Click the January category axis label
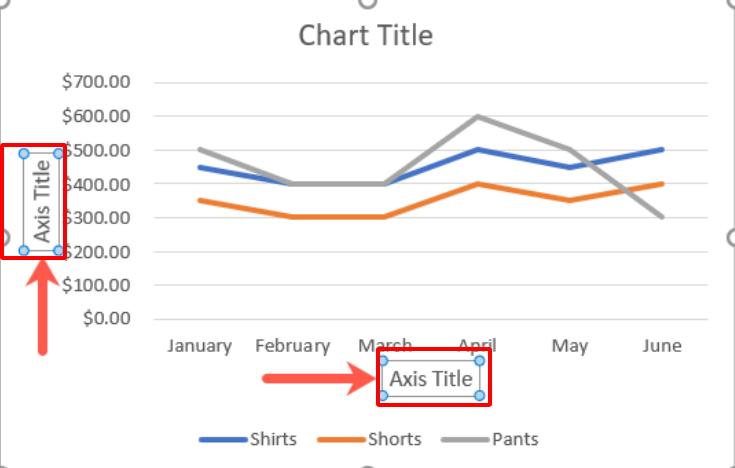The width and height of the screenshot is (735, 468). 199,346
